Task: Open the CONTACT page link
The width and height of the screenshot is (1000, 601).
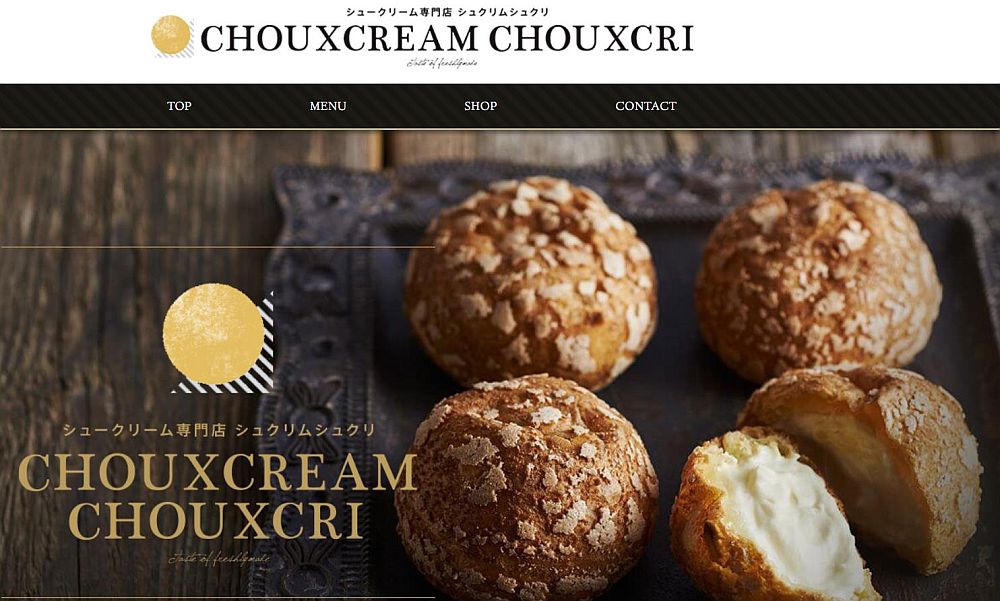Action: pyautogui.click(x=645, y=106)
